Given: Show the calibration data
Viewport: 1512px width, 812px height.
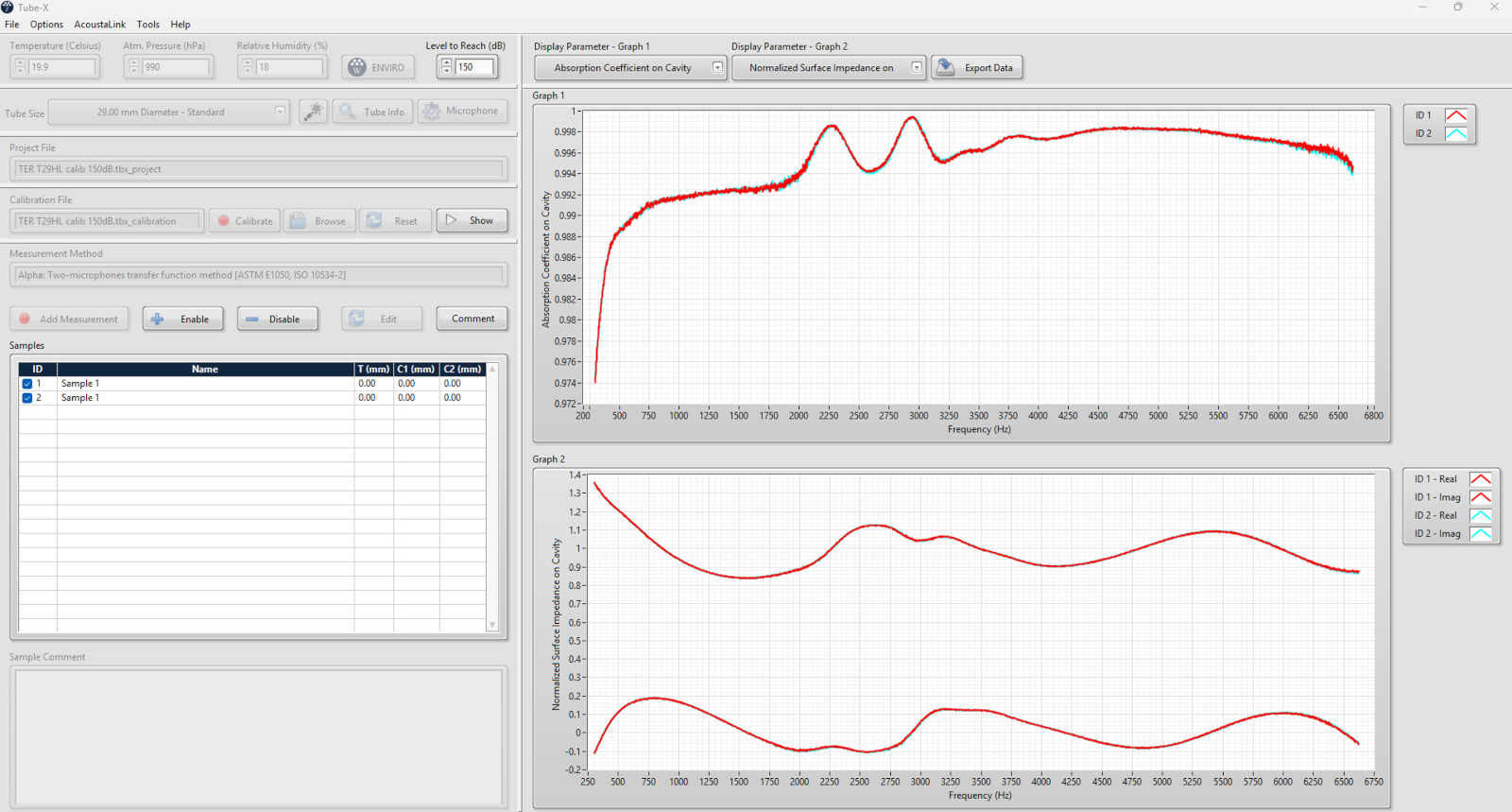Looking at the screenshot, I should click(x=472, y=220).
